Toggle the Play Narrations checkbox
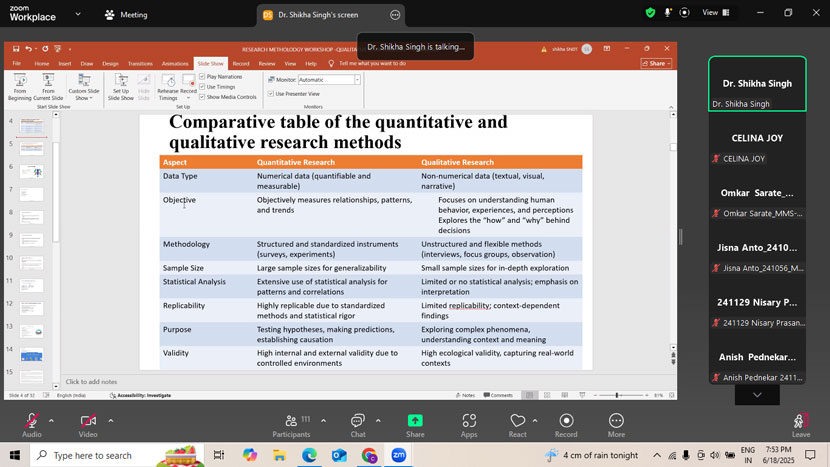Image resolution: width=830 pixels, height=467 pixels. click(203, 77)
